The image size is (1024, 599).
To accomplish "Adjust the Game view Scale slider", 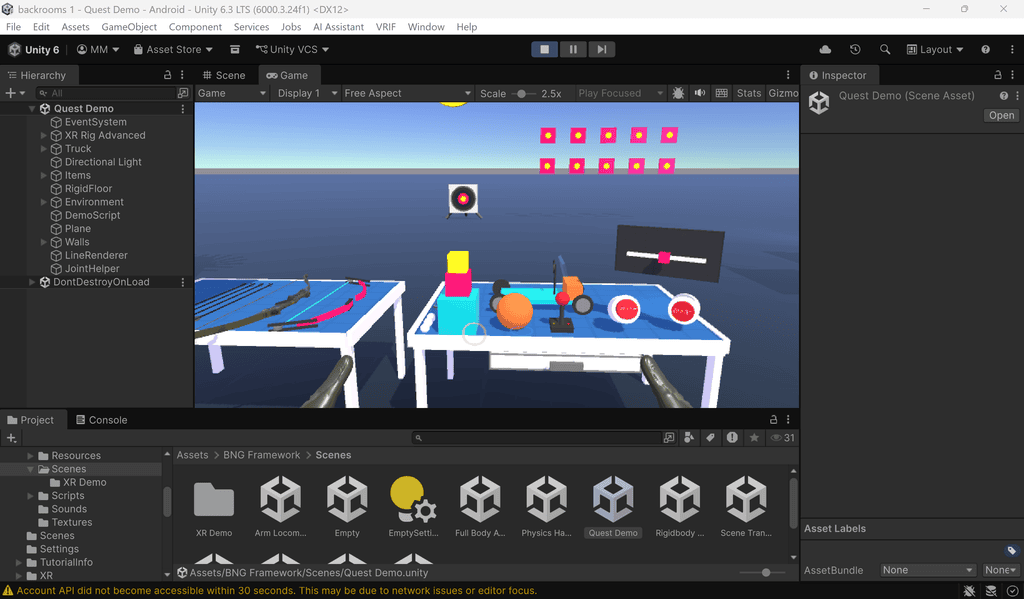I will [522, 93].
